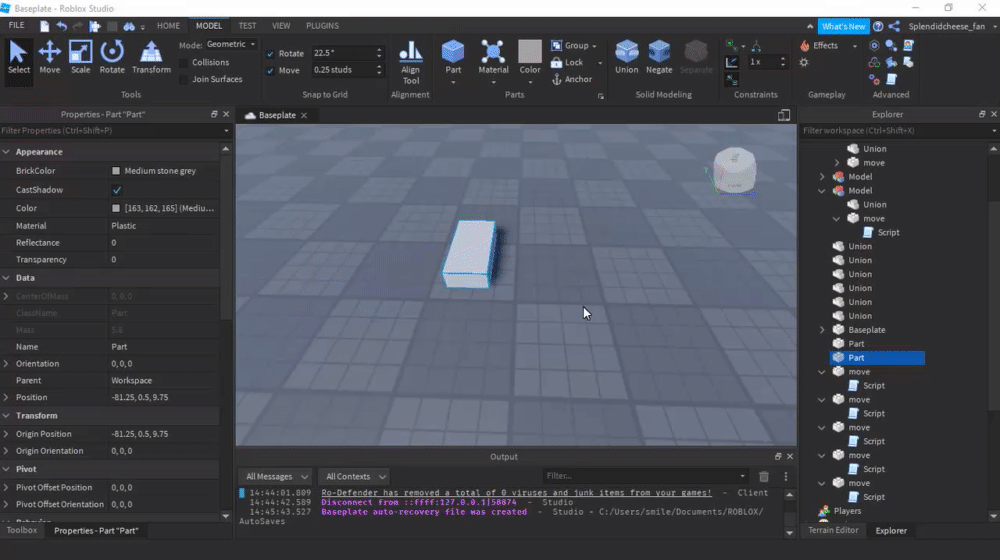Screen dimensions: 1000x560
Task: Disable the Rotate snap checkbox
Action: click(x=270, y=54)
